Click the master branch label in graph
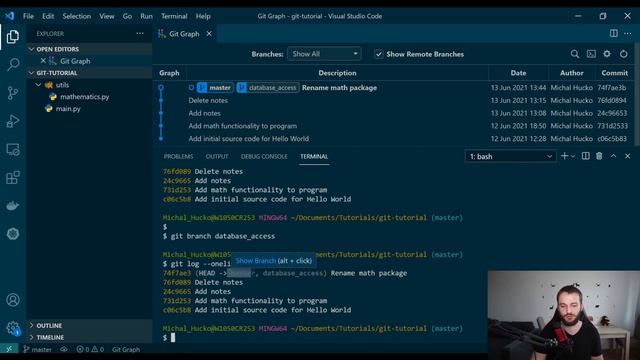This screenshot has width=640, height=360. (215, 88)
